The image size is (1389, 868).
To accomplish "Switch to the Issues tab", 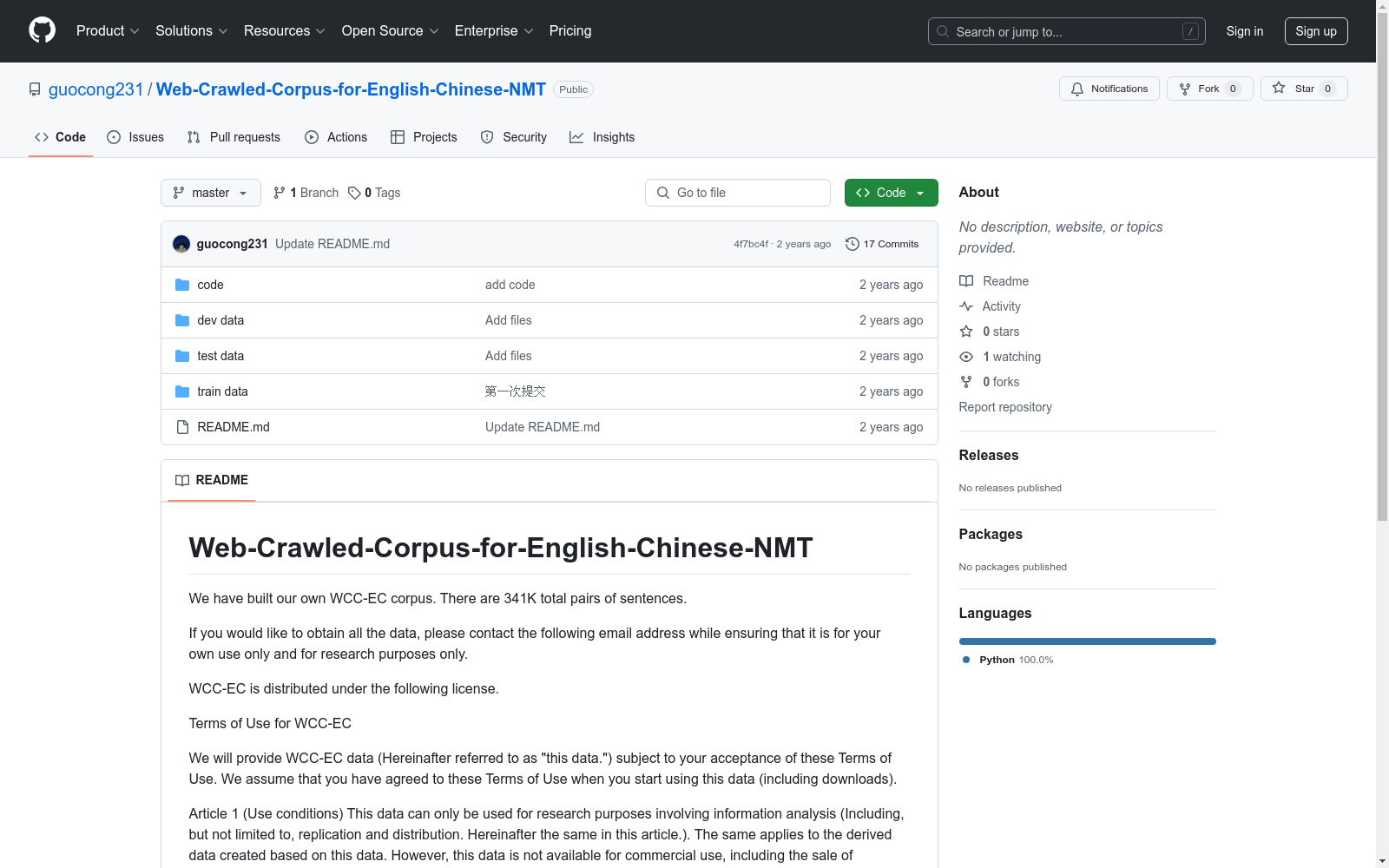I will (x=135, y=137).
